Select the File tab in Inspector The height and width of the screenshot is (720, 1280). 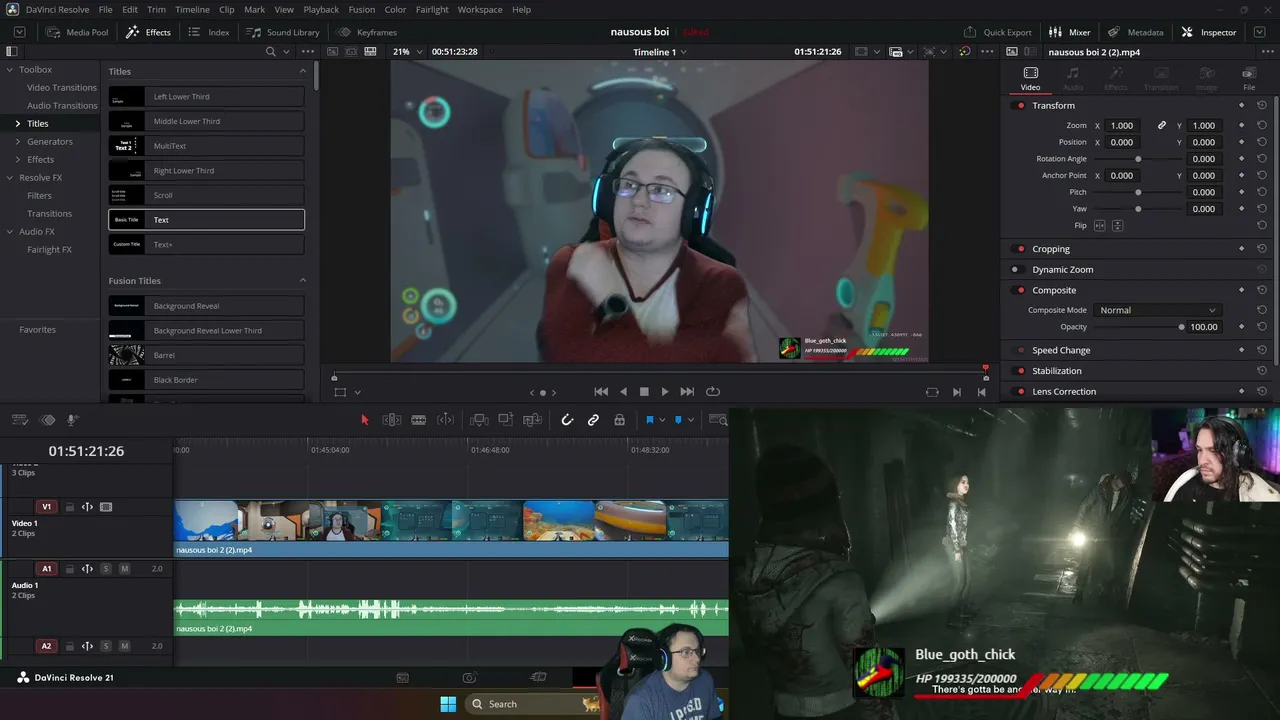tap(1249, 78)
